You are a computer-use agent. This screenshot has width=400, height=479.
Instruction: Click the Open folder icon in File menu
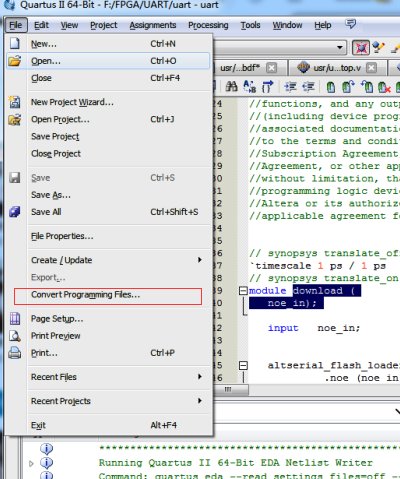15,61
